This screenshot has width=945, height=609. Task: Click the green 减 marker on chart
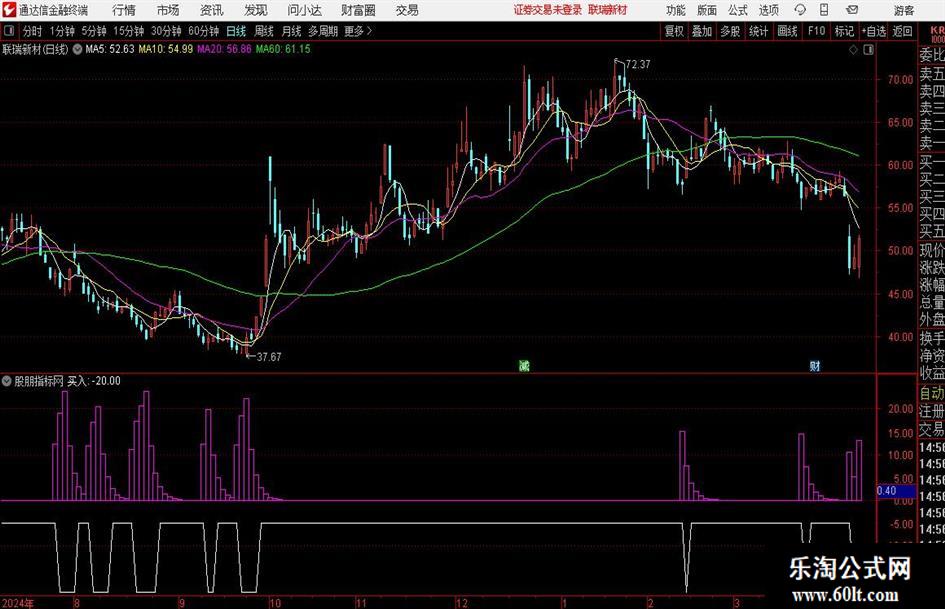click(524, 365)
